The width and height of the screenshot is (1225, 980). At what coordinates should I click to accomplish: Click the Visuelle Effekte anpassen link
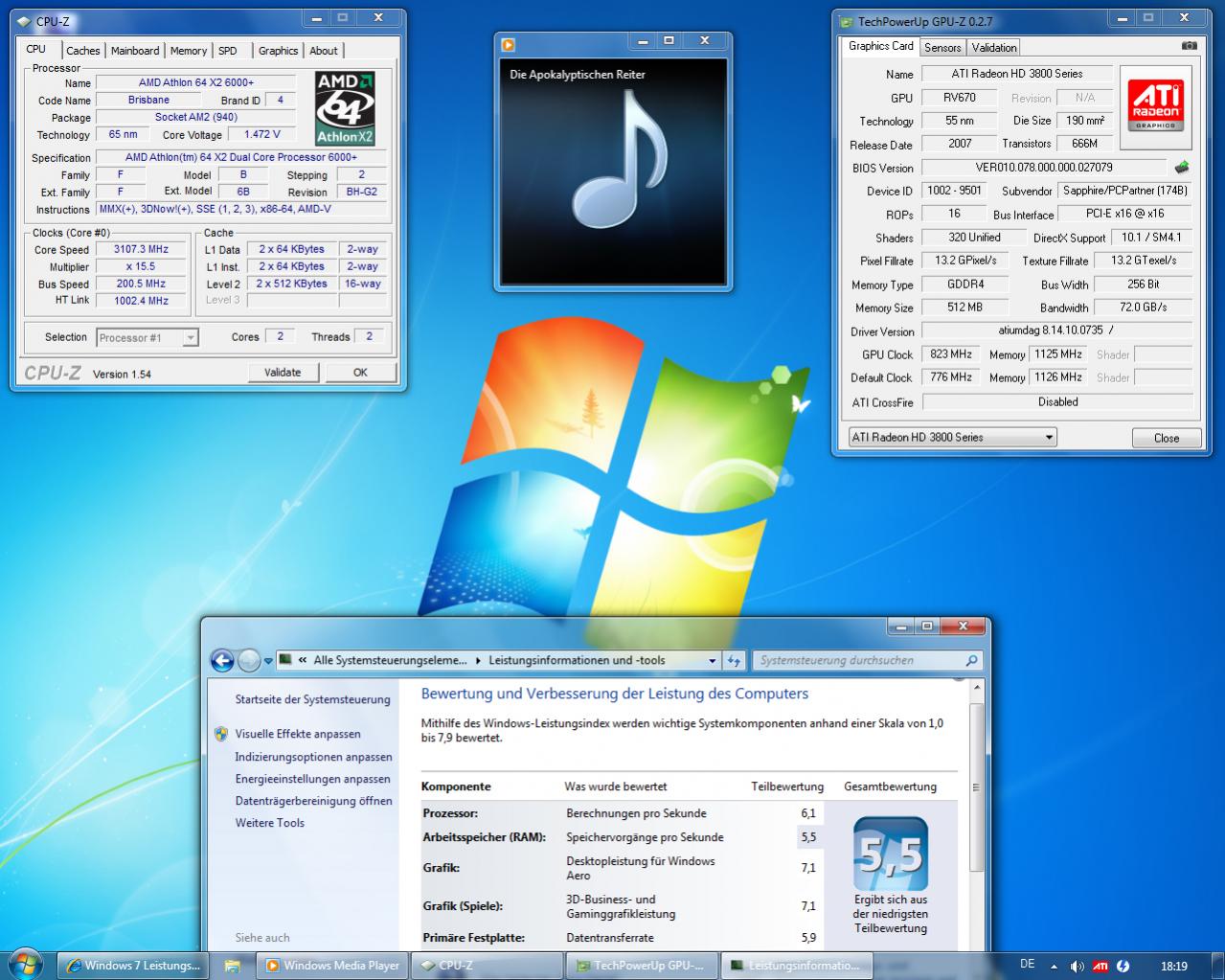click(298, 734)
